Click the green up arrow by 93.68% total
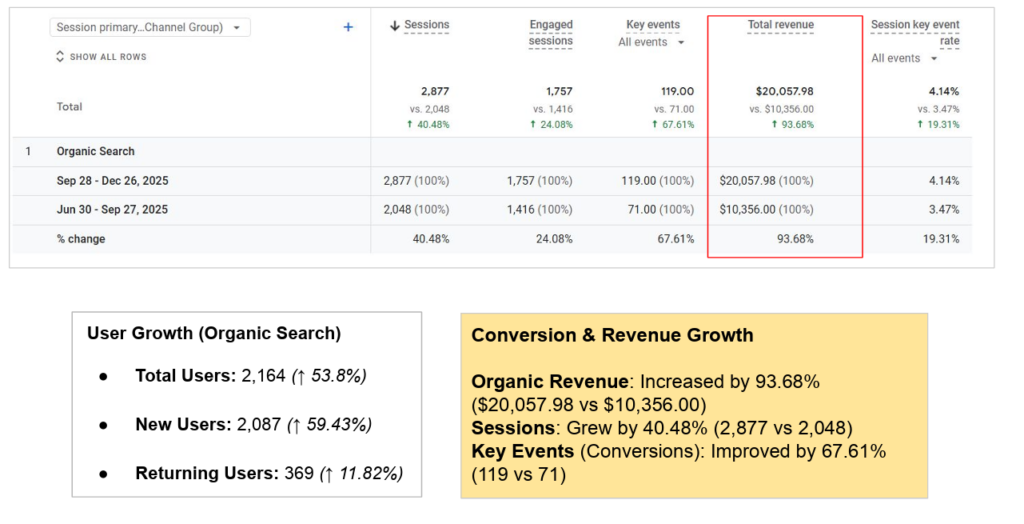 click(x=773, y=125)
